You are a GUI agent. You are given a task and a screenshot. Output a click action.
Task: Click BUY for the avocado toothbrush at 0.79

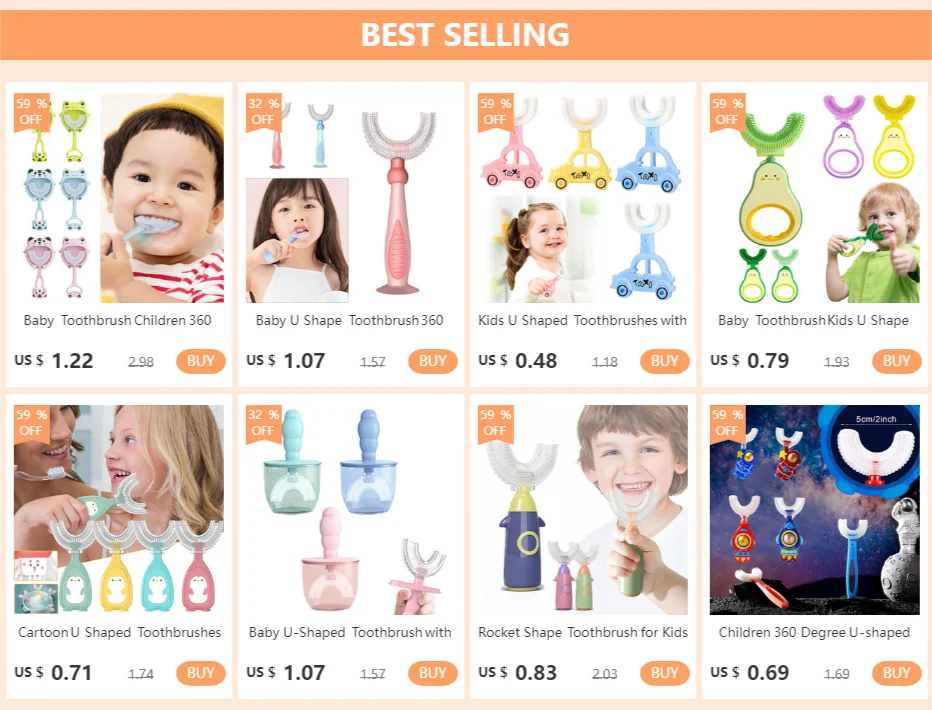896,361
